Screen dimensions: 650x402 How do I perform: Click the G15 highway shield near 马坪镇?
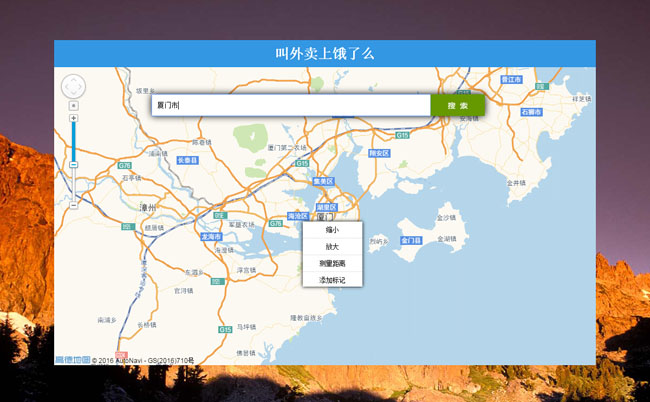(226, 329)
